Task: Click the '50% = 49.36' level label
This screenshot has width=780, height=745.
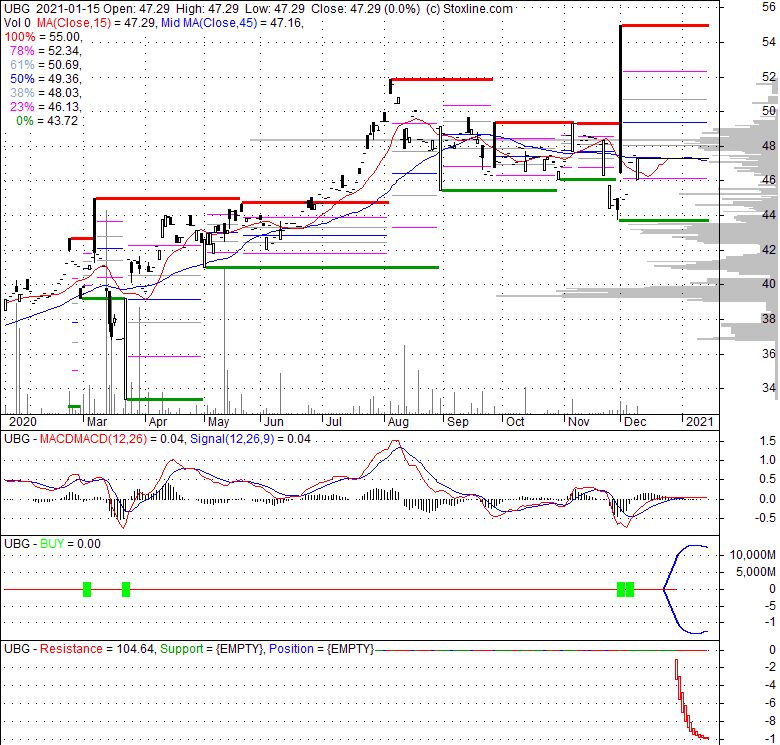Action: click(45, 79)
